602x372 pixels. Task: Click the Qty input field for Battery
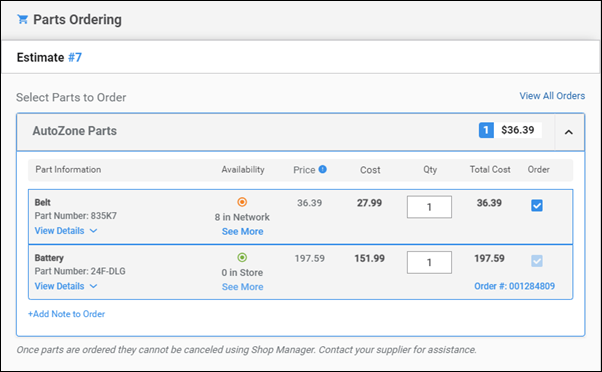click(x=429, y=263)
